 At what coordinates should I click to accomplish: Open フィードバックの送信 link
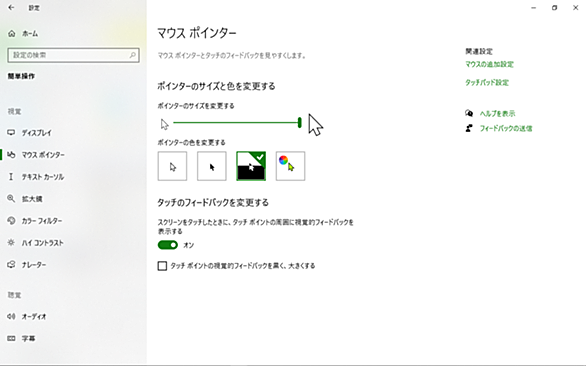(x=506, y=129)
